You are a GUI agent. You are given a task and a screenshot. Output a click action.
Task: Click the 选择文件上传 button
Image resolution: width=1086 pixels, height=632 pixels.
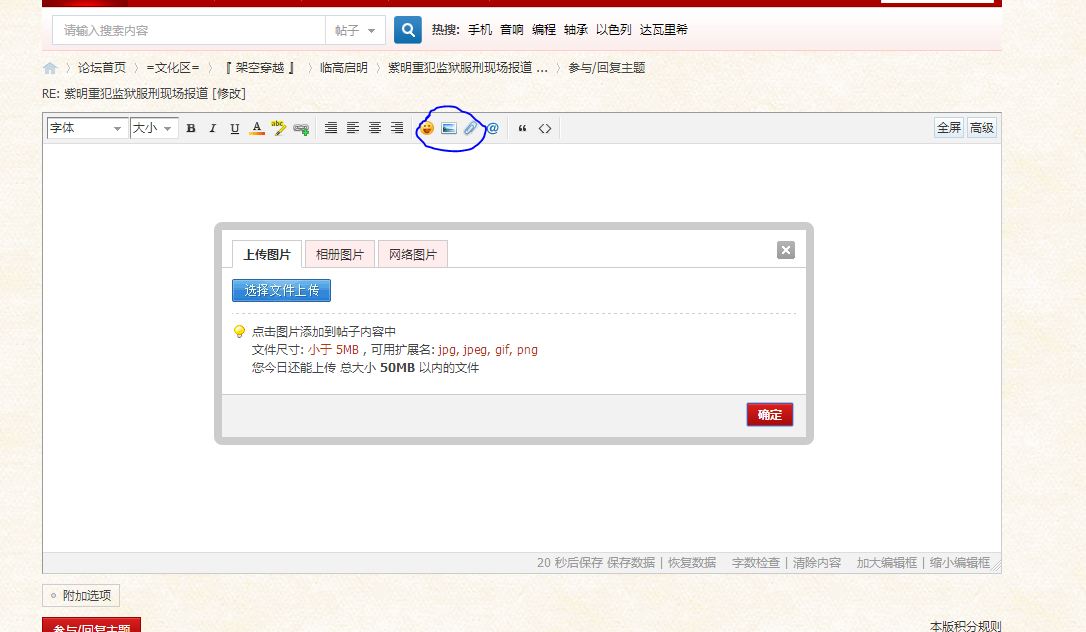281,290
